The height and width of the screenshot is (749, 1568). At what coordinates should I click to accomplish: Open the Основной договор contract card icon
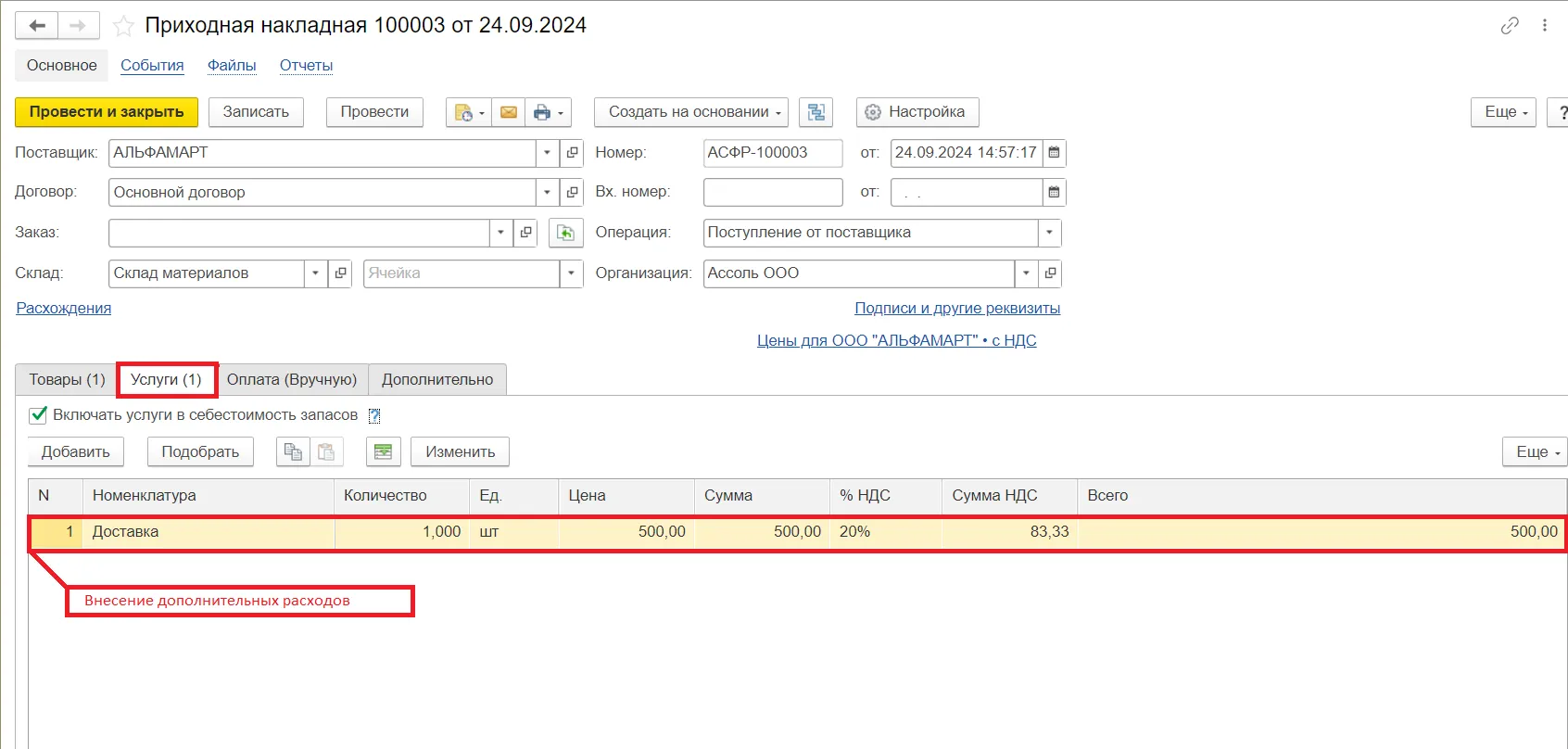click(x=572, y=193)
